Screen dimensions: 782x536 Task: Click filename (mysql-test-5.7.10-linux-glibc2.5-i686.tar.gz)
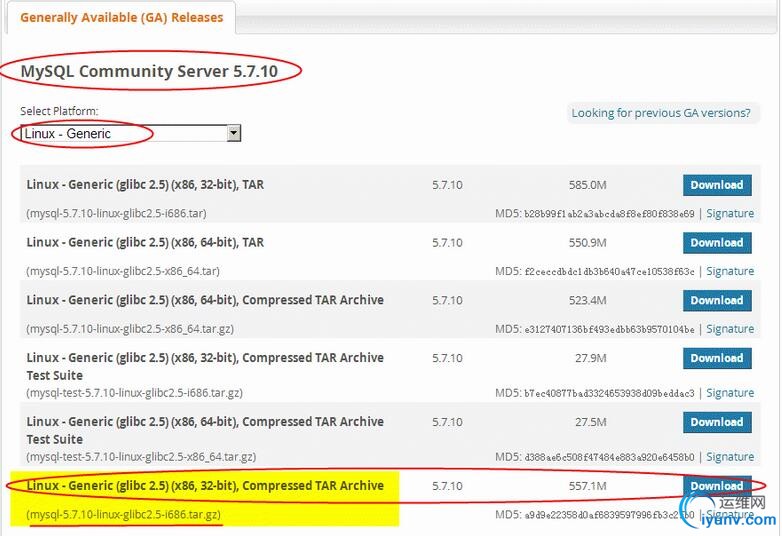pos(134,393)
